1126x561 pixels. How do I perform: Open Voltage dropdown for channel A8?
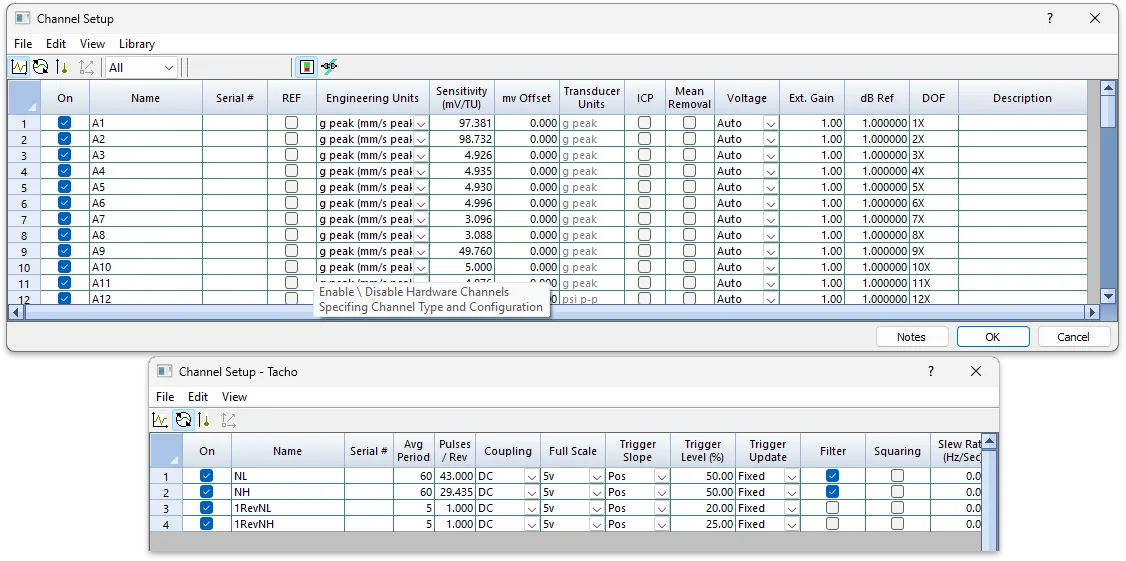(771, 236)
